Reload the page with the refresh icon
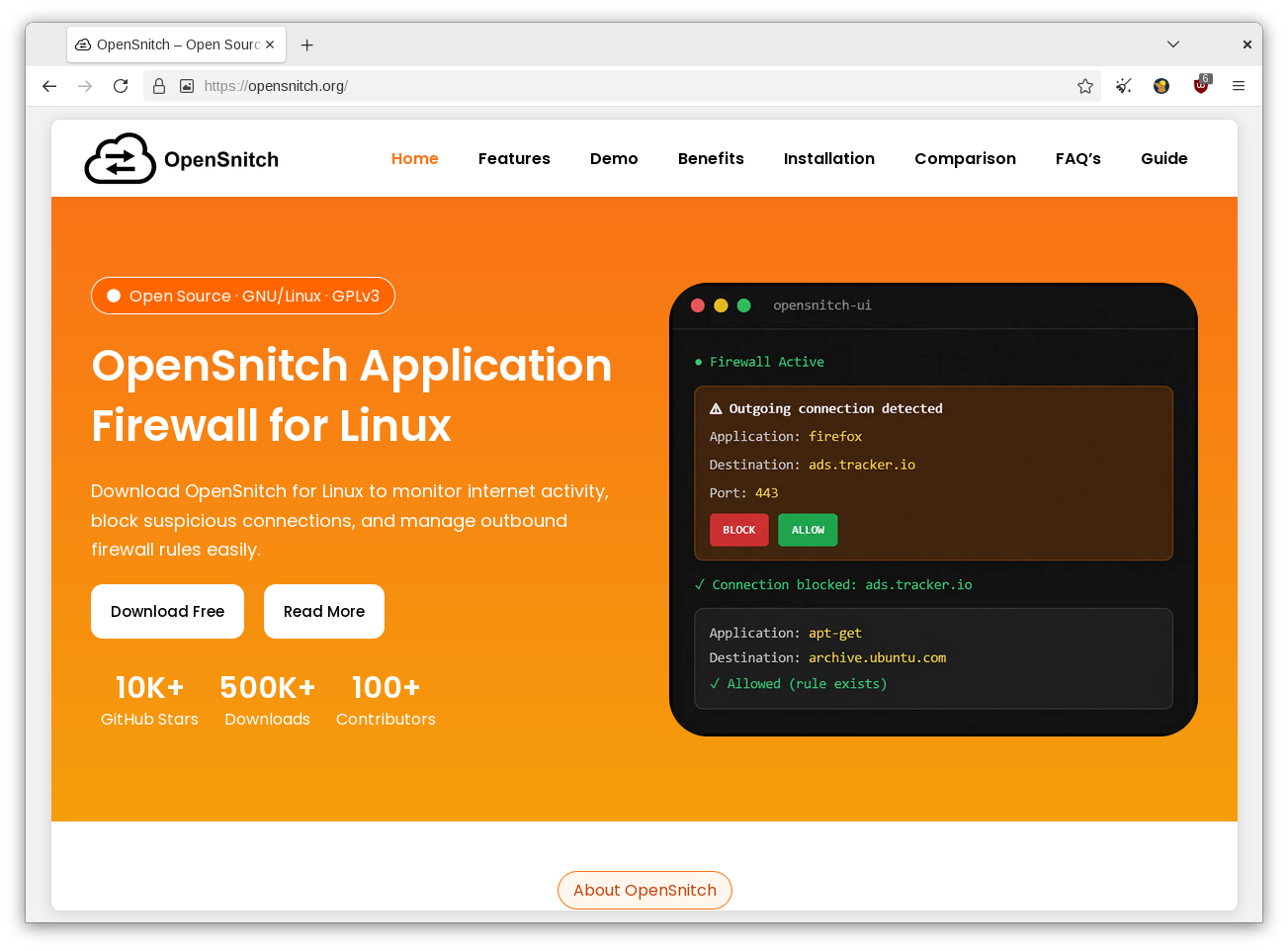1288x951 pixels. 121,86
